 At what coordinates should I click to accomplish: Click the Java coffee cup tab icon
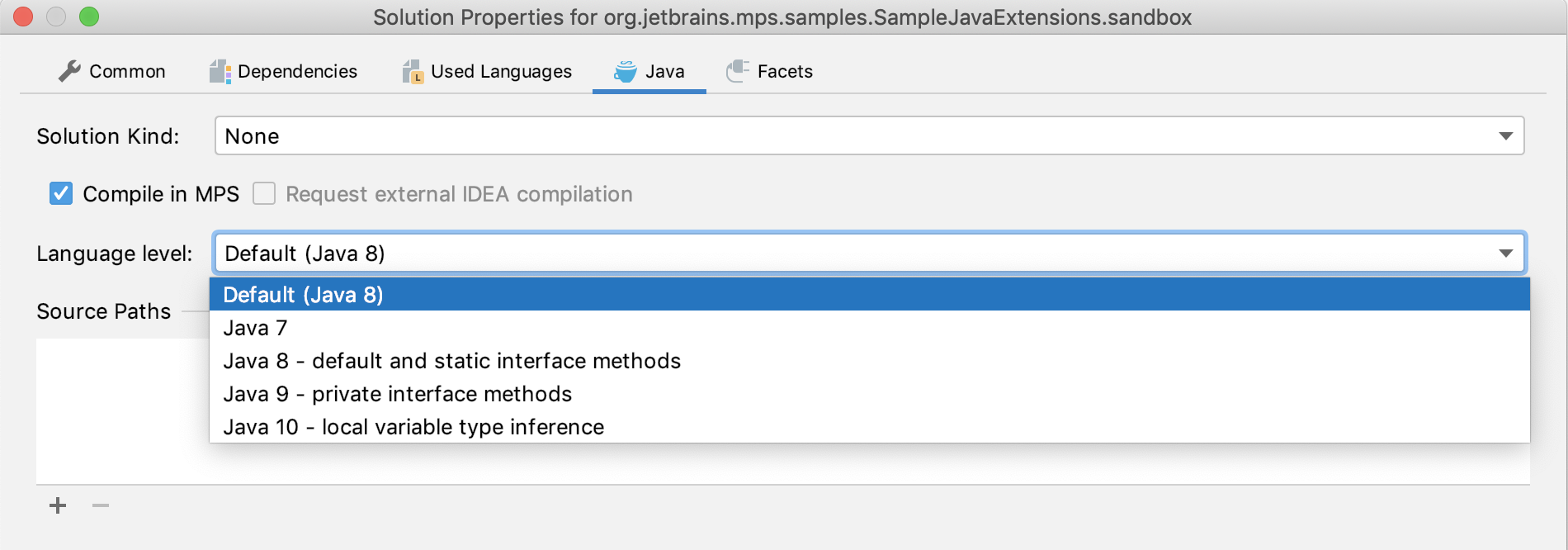[x=624, y=71]
